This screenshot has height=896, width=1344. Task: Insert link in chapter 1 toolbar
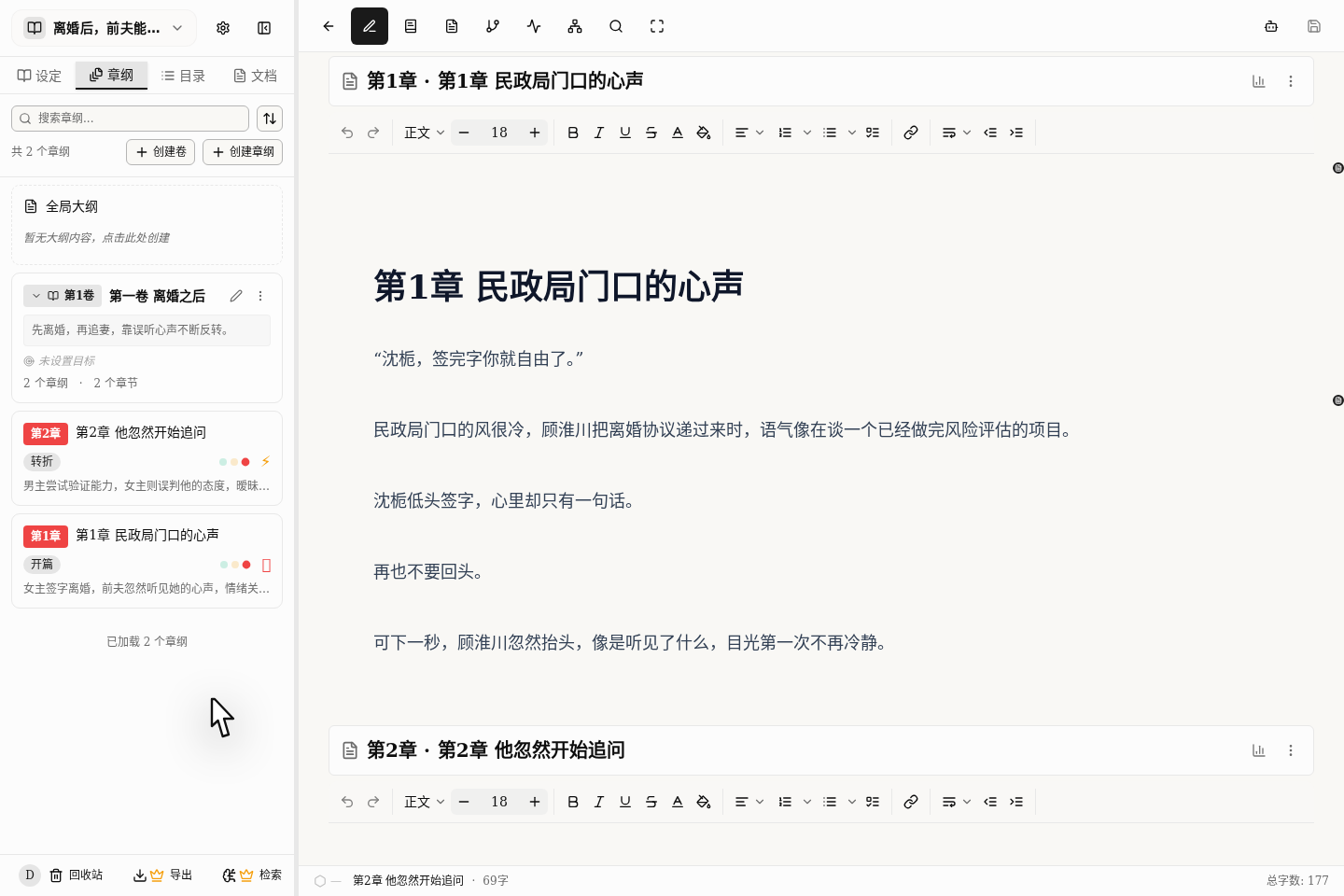(x=911, y=133)
